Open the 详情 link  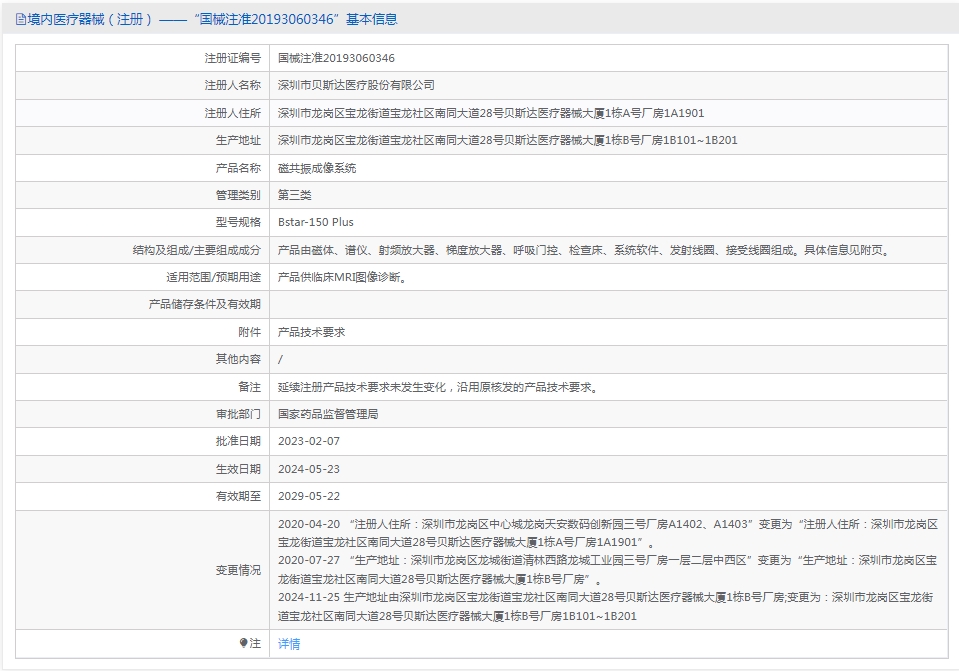coord(289,643)
